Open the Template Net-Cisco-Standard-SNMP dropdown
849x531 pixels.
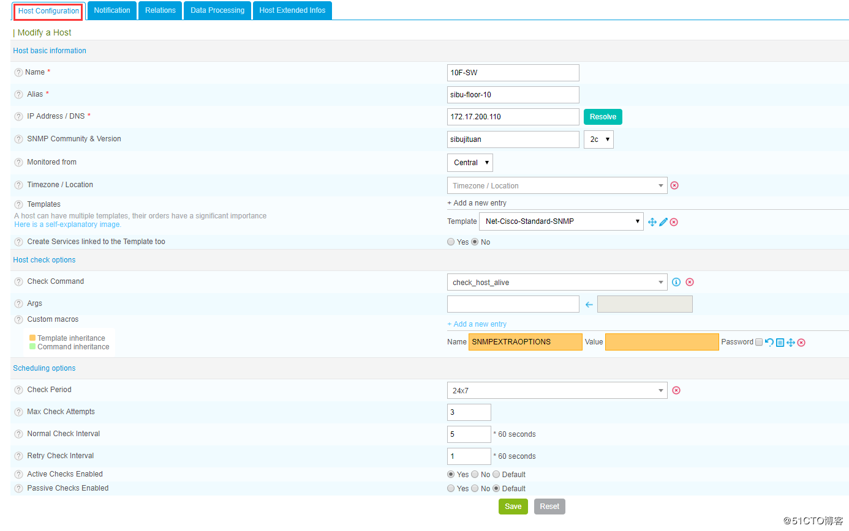click(x=561, y=221)
